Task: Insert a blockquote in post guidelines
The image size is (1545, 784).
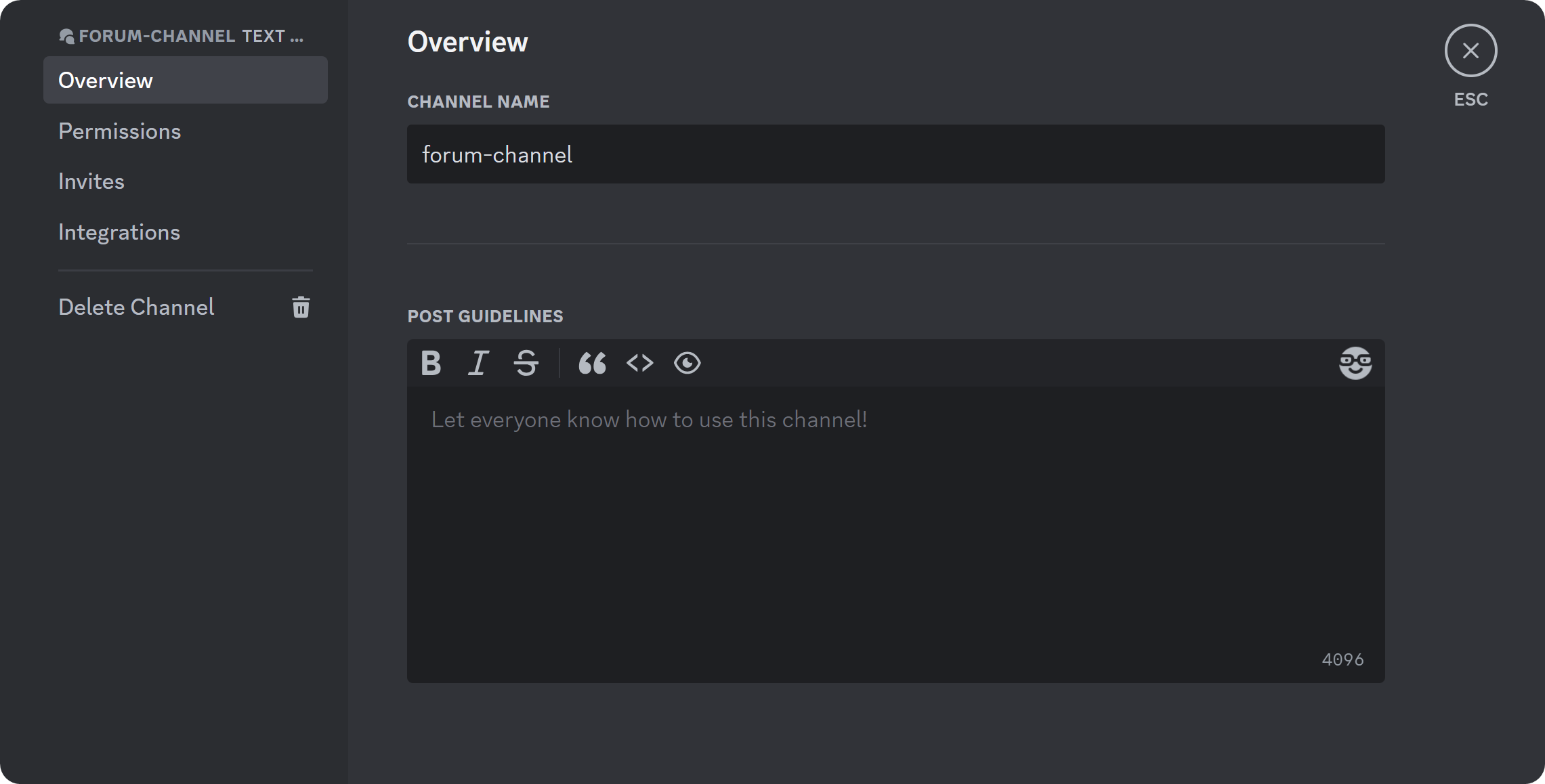Action: (x=591, y=363)
